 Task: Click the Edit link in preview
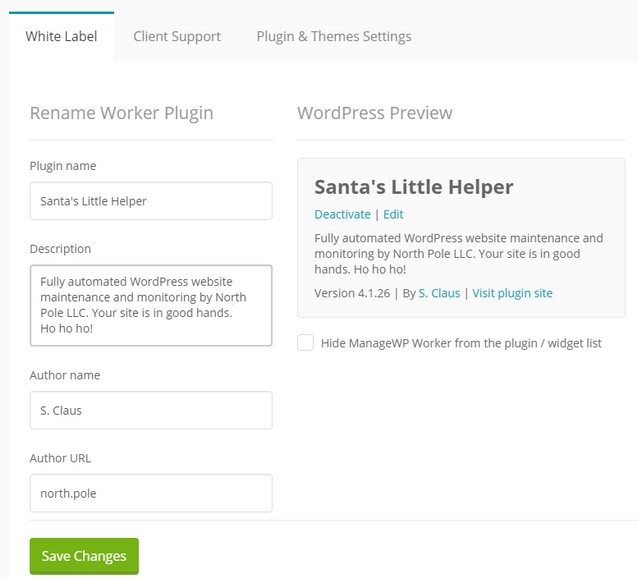pos(393,214)
